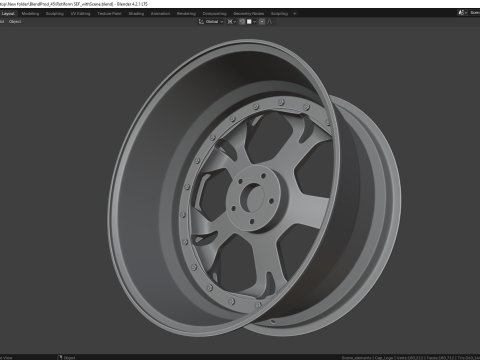The height and width of the screenshot is (360, 480).
Task: Click the scene statistics text in status bar
Action: point(411,358)
